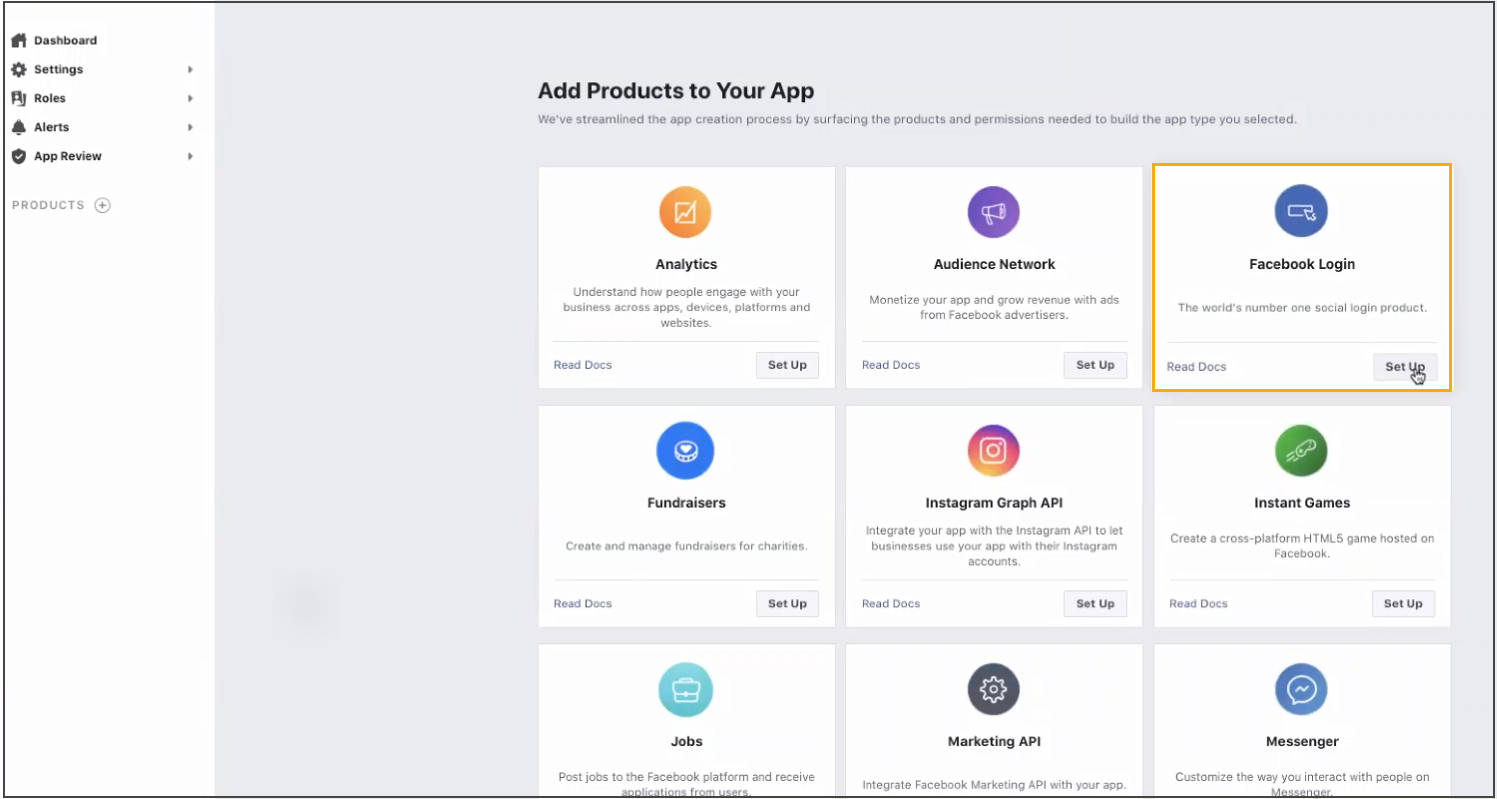Screen dimensions: 1497x799
Task: Open the App Review menu item
Action: tap(68, 156)
